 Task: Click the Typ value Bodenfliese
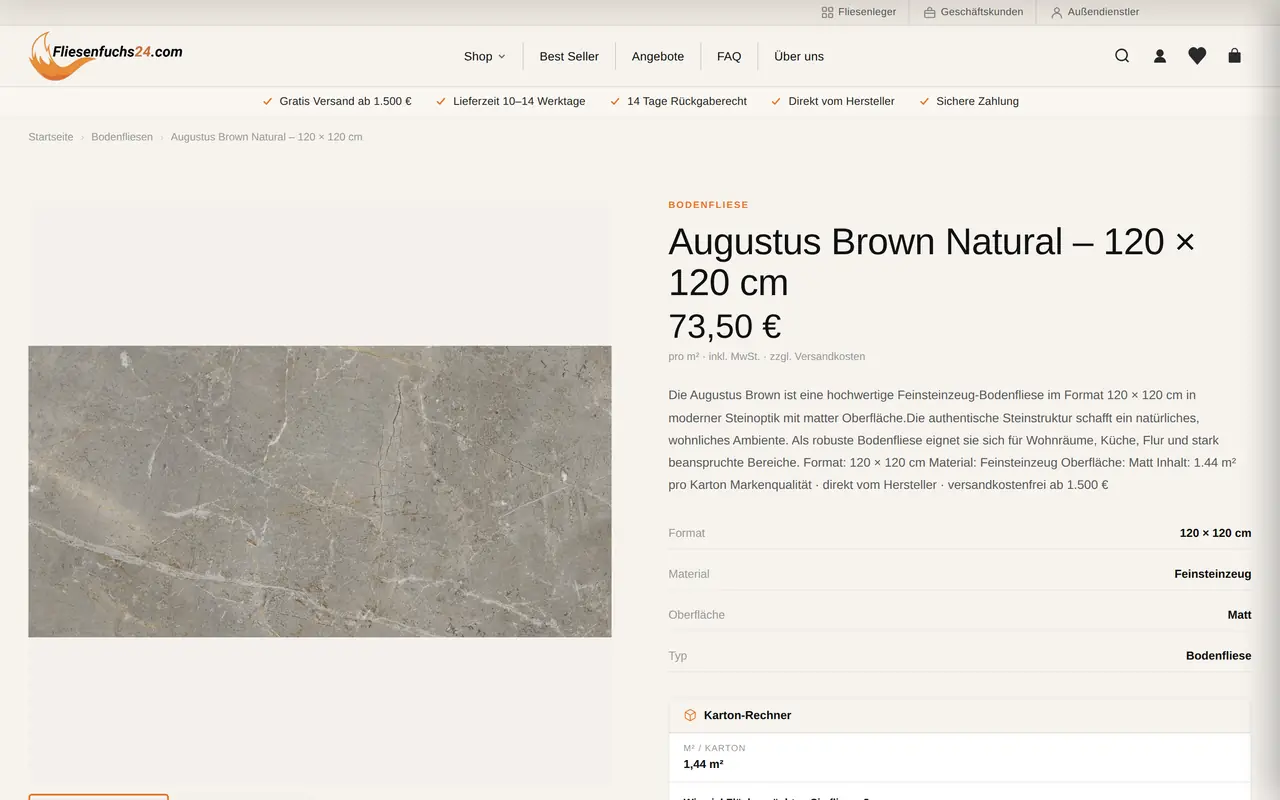click(x=1218, y=656)
